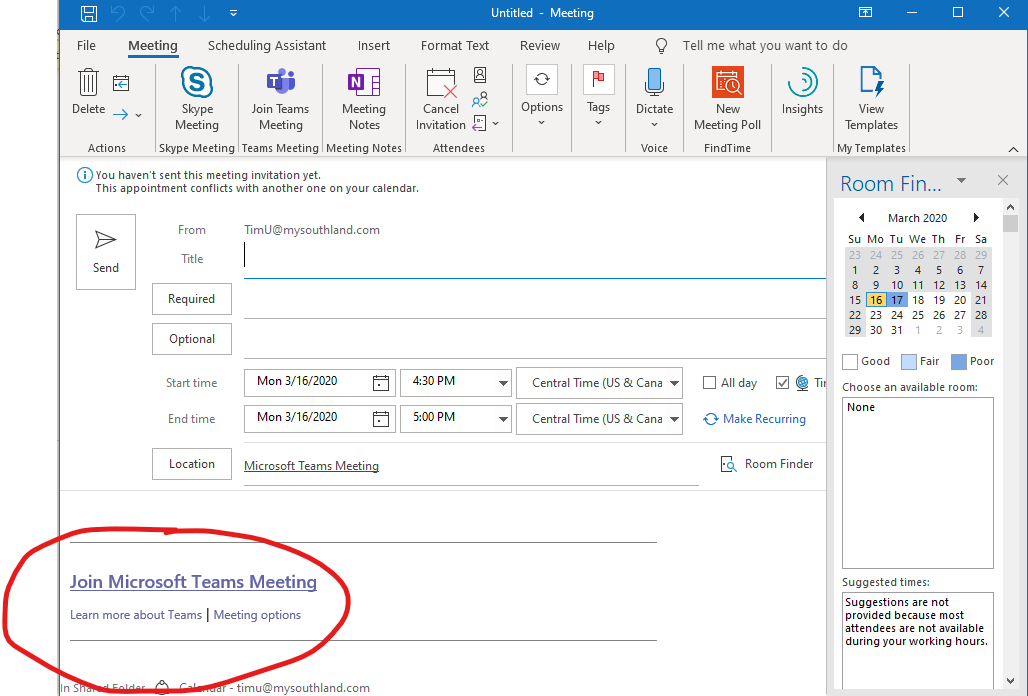
Task: Toggle the time zones checkbox
Action: [782, 383]
